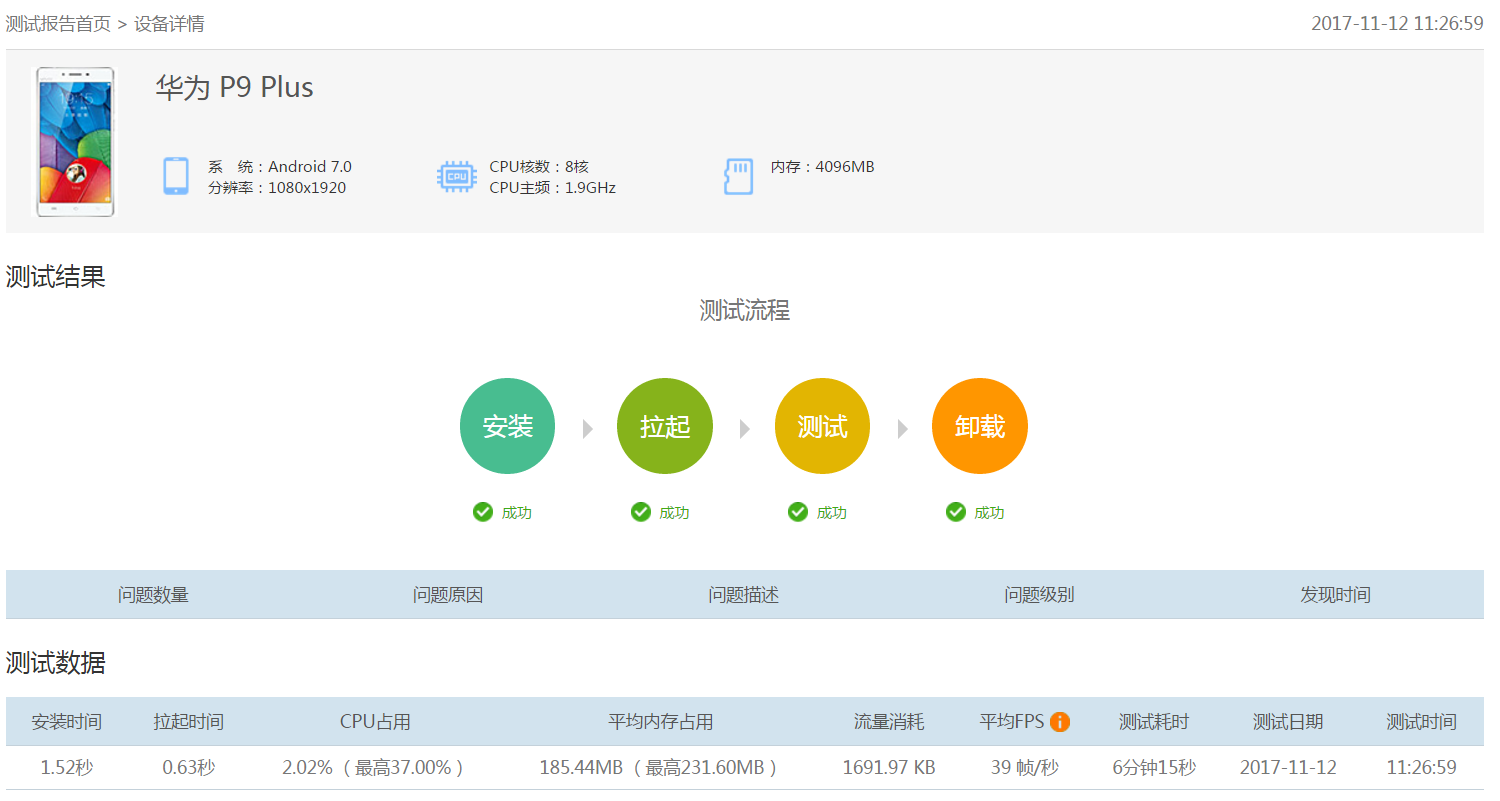This screenshot has height=801, width=1500.
Task: Click the 安装时间 column header
Action: pos(67,722)
